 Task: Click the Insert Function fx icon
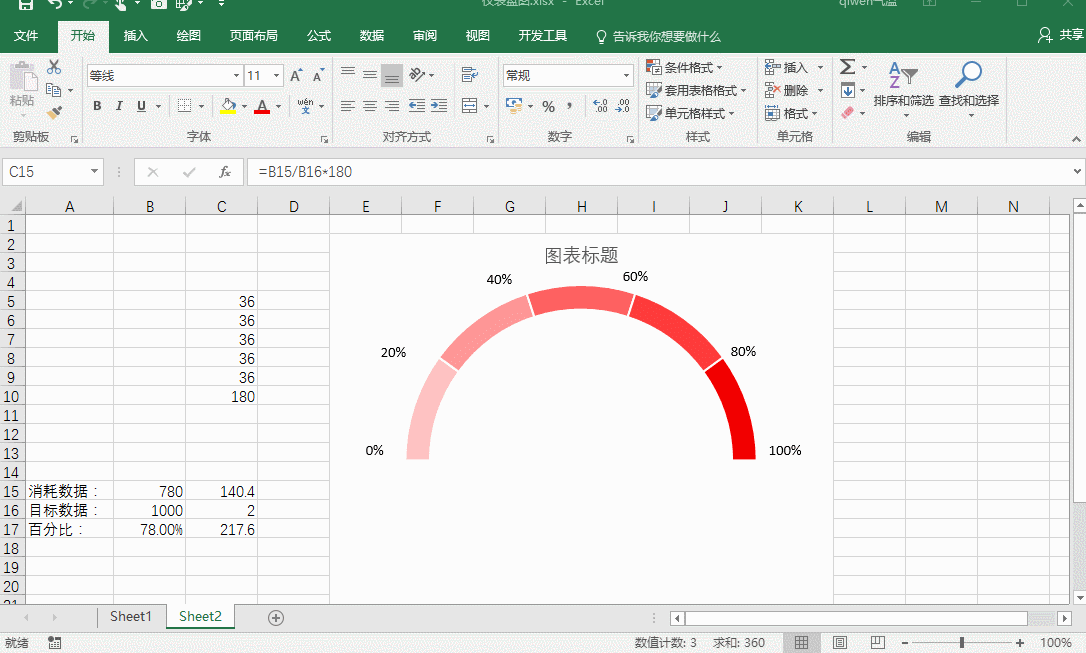click(224, 172)
